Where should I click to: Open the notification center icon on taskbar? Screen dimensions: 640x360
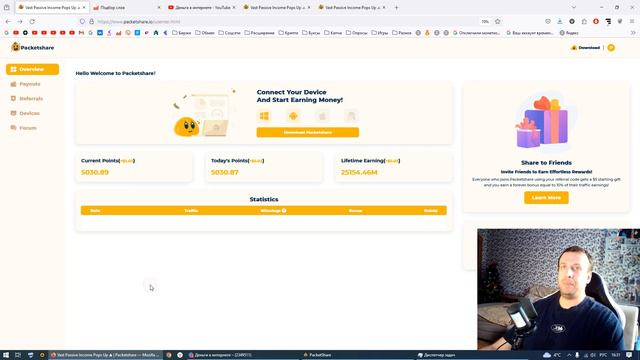pos(629,355)
